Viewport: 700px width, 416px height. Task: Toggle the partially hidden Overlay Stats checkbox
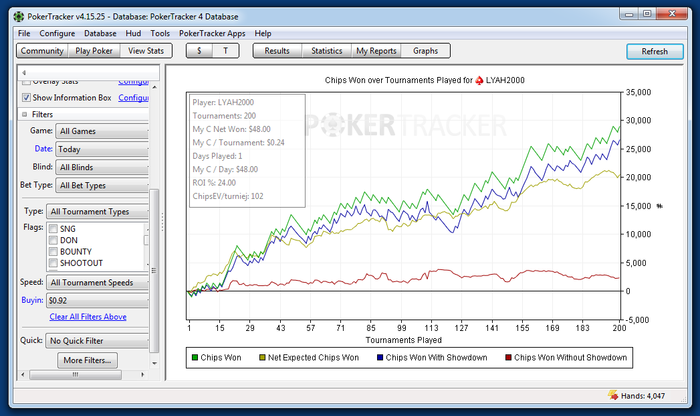click(x=26, y=82)
